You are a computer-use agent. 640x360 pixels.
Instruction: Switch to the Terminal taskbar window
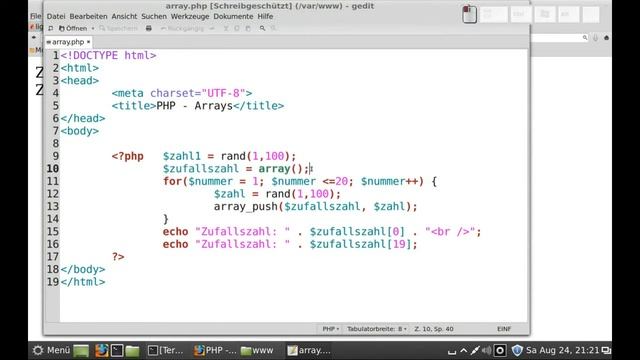point(165,351)
